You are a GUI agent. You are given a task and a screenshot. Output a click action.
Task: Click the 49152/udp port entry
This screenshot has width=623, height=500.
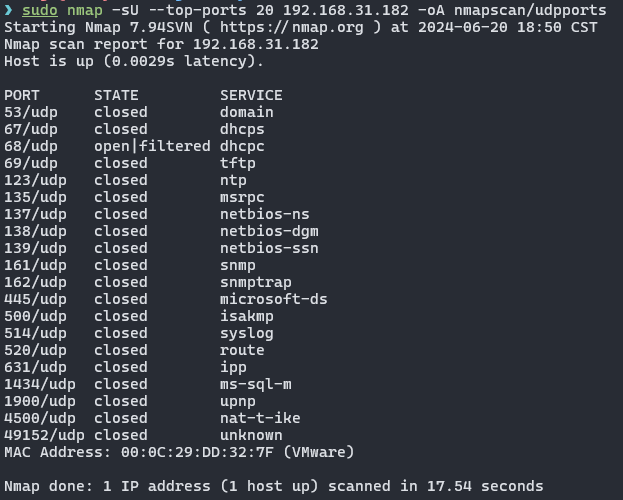[44, 436]
